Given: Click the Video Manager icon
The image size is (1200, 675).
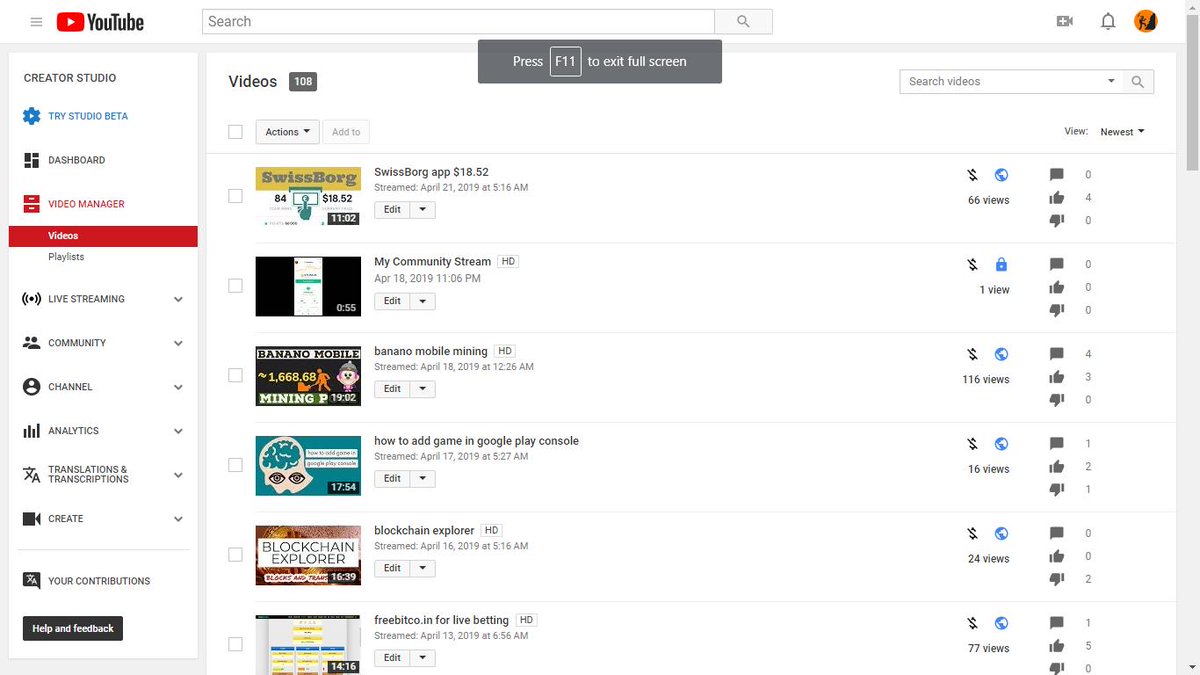Looking at the screenshot, I should (31, 204).
